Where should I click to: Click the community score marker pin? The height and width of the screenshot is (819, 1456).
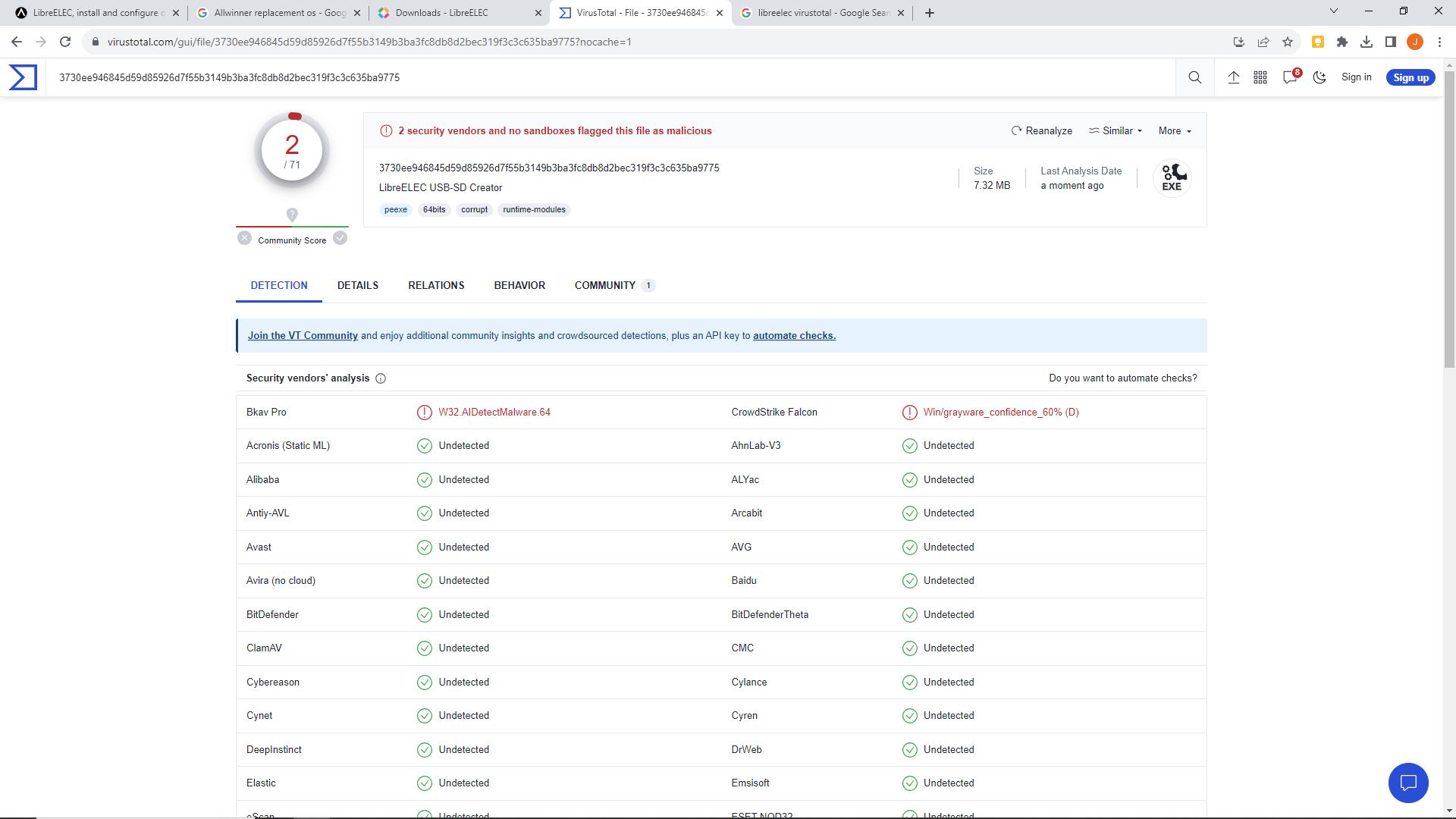[x=292, y=215]
